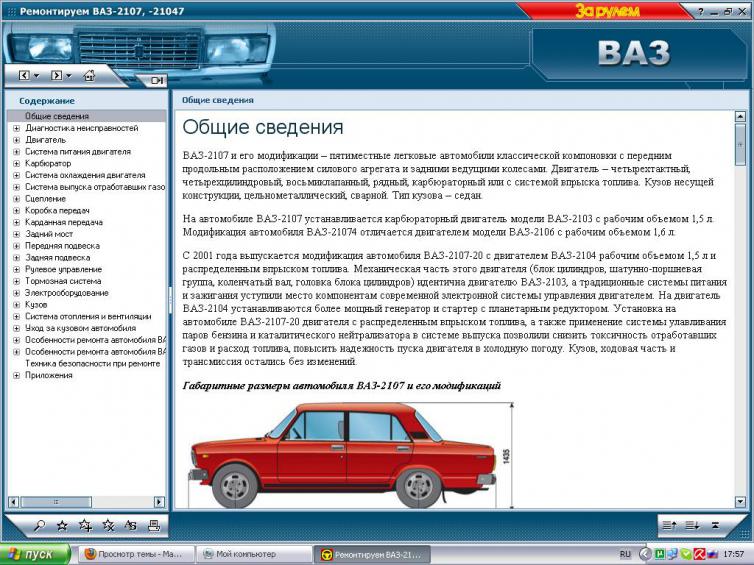Select Общие сведения in contents

click(57, 116)
